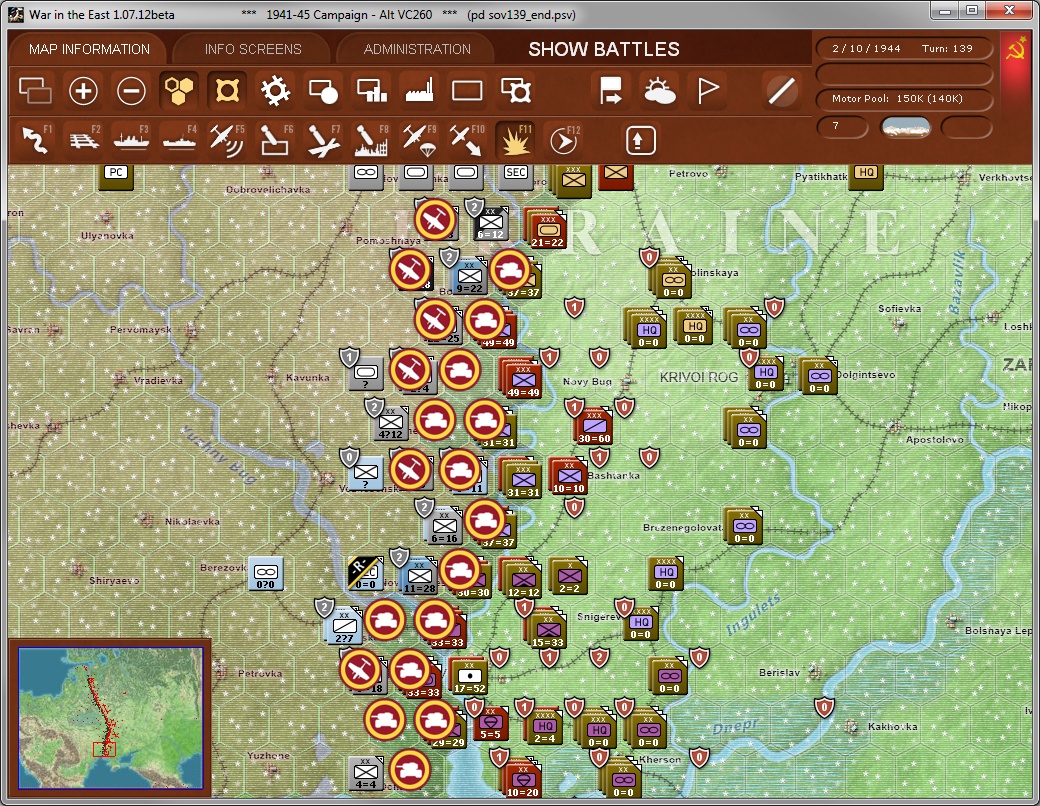1040x806 pixels.
Task: Select the 2=2 olive unit counter
Action: pyautogui.click(x=569, y=575)
